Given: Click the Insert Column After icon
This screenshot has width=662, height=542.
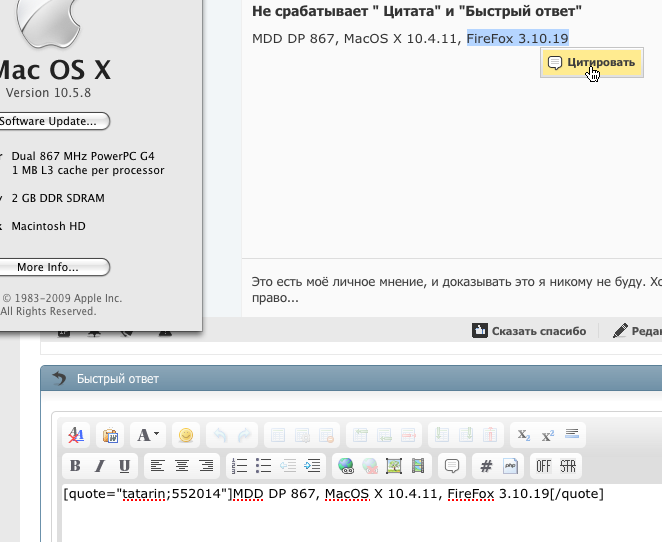Looking at the screenshot, I should click(x=466, y=435).
